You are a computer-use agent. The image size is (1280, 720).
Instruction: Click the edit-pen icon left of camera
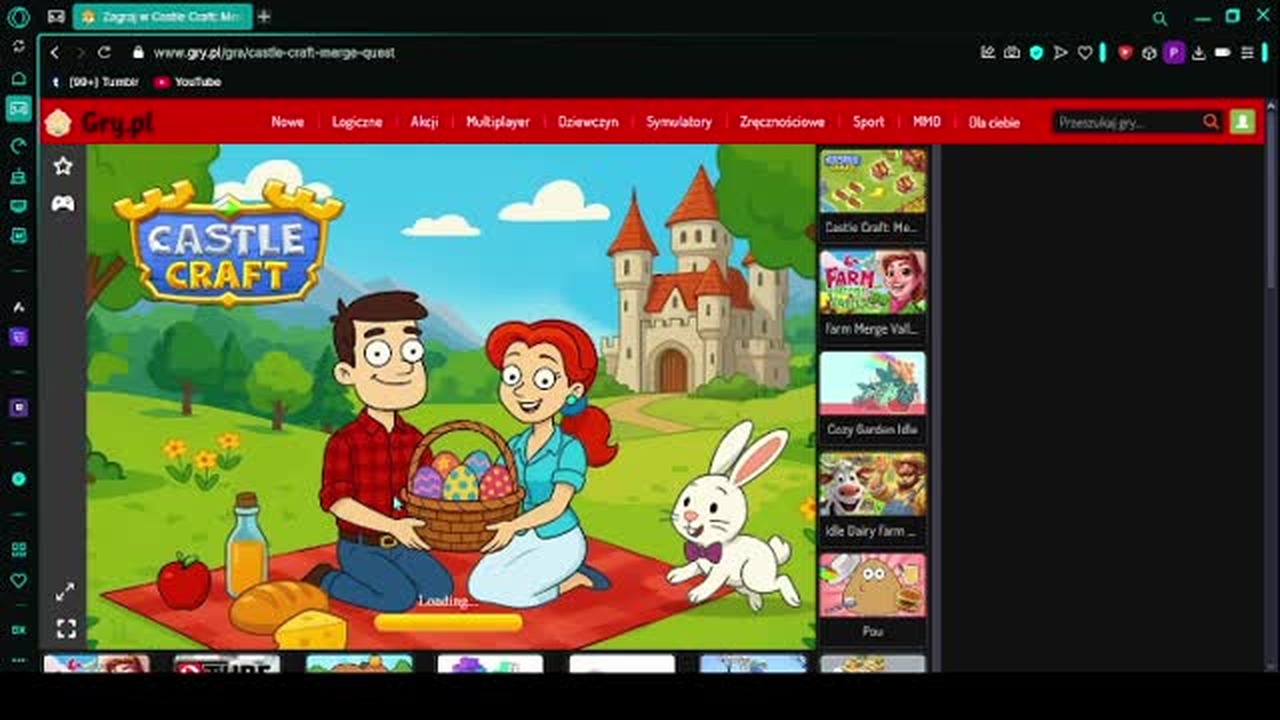pyautogui.click(x=988, y=53)
